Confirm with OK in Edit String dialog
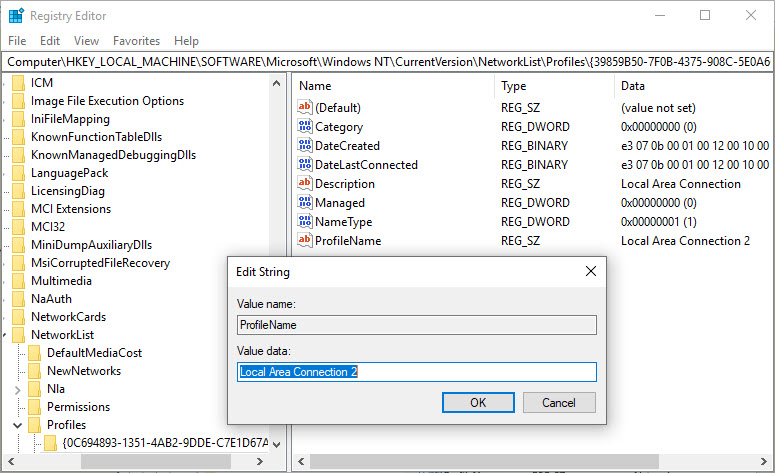 pos(478,402)
